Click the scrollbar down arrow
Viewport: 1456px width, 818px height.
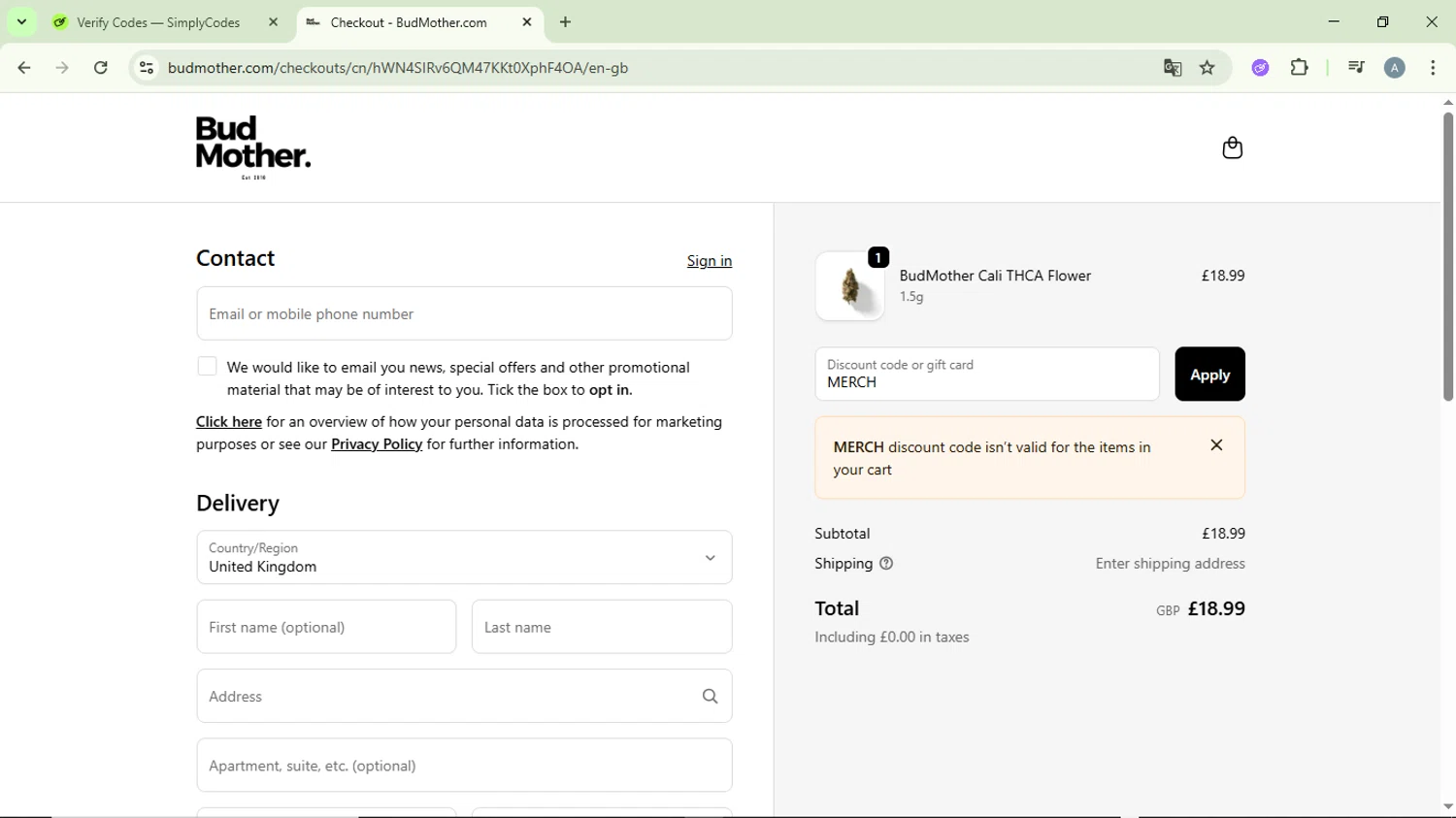tap(1447, 806)
